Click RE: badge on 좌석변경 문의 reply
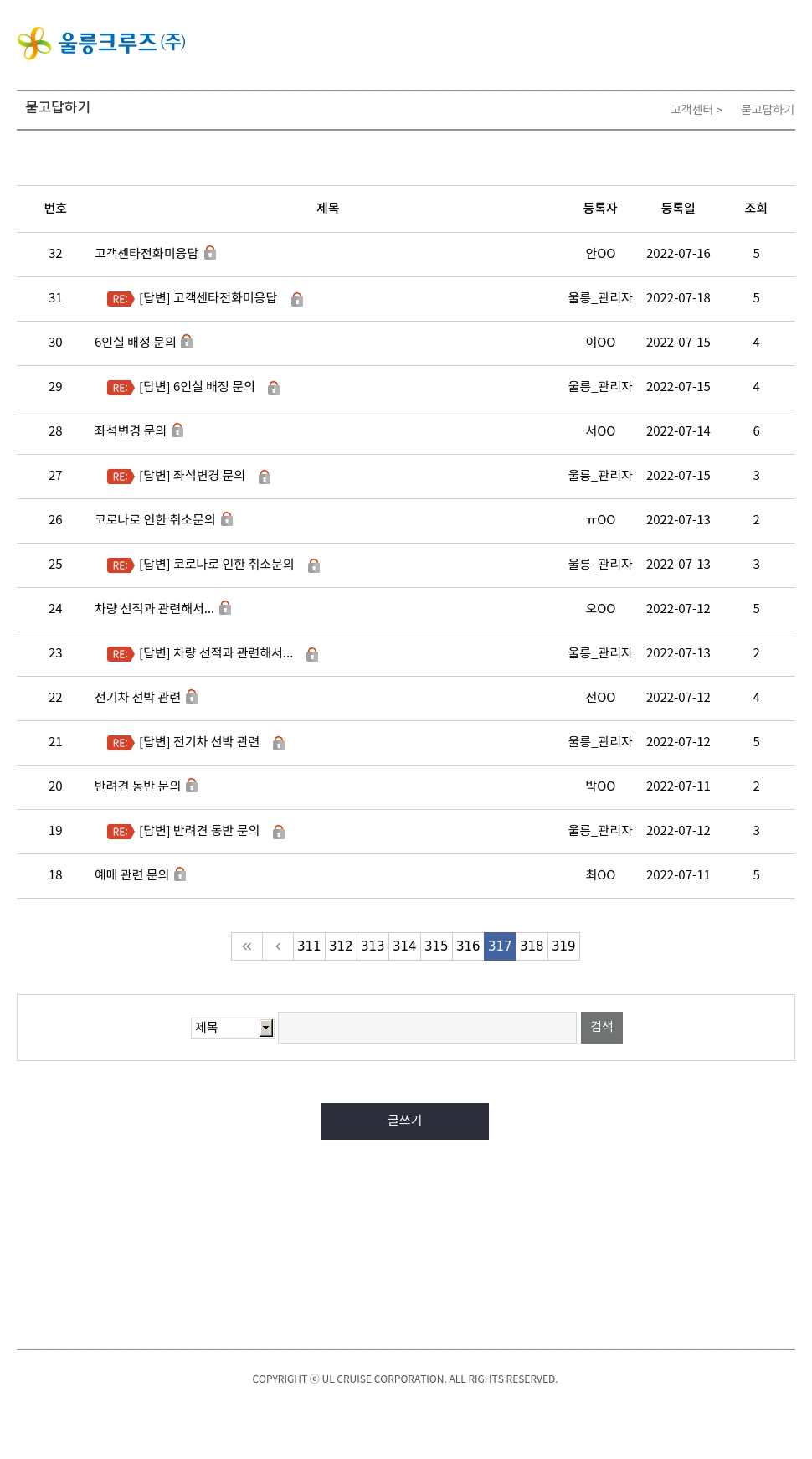 point(121,477)
